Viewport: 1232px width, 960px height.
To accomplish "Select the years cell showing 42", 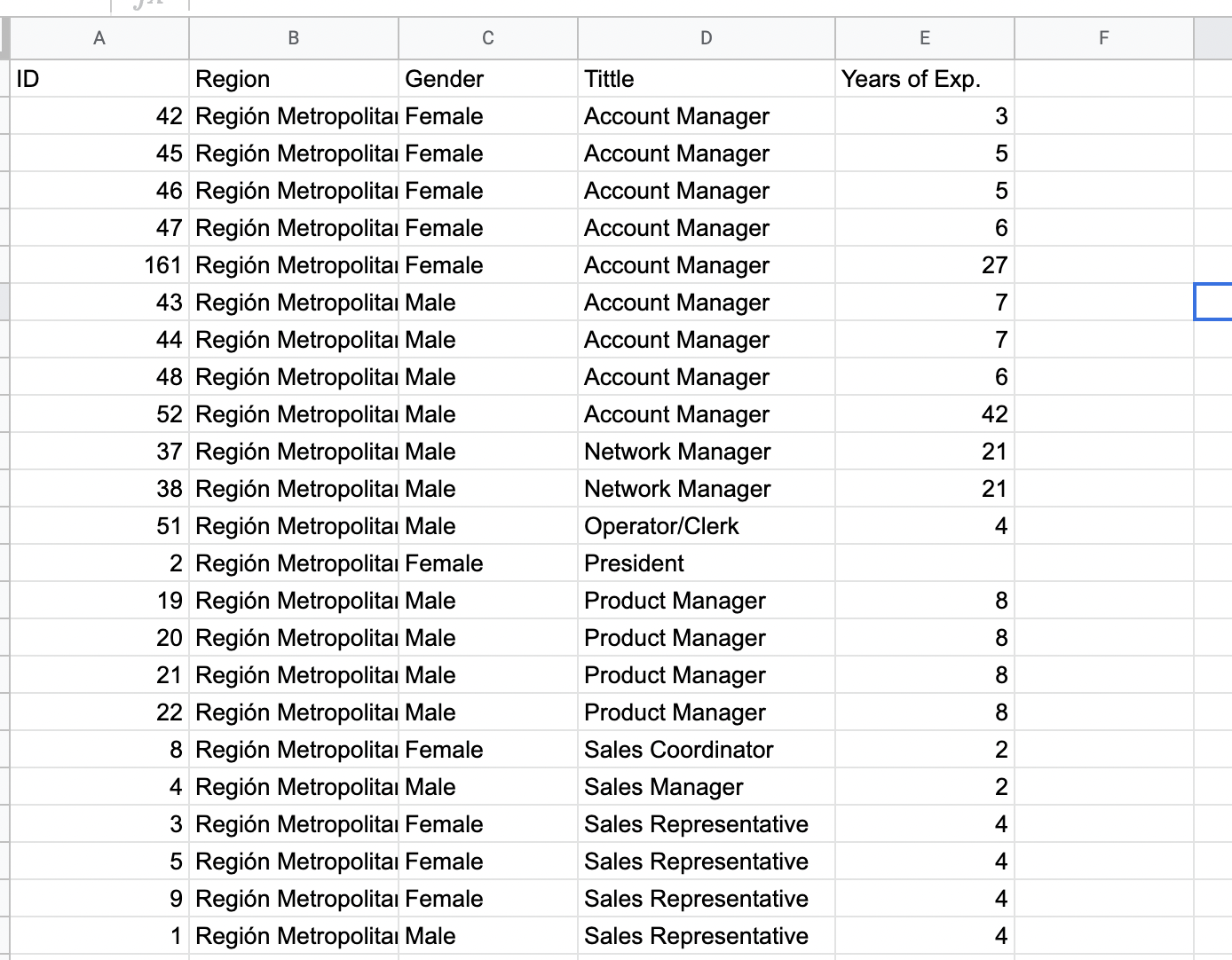I will (924, 414).
